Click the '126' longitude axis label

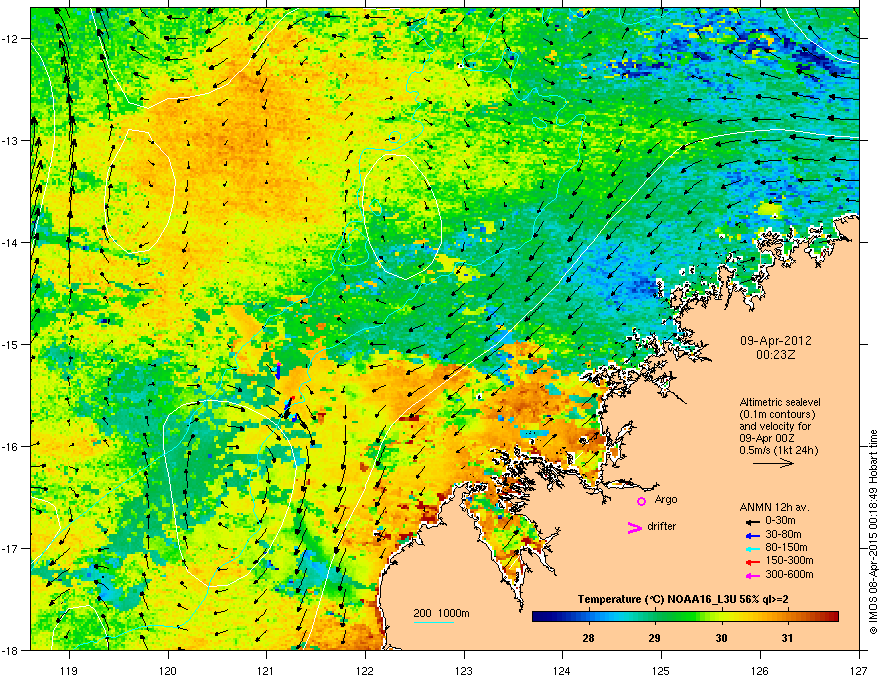click(x=760, y=670)
